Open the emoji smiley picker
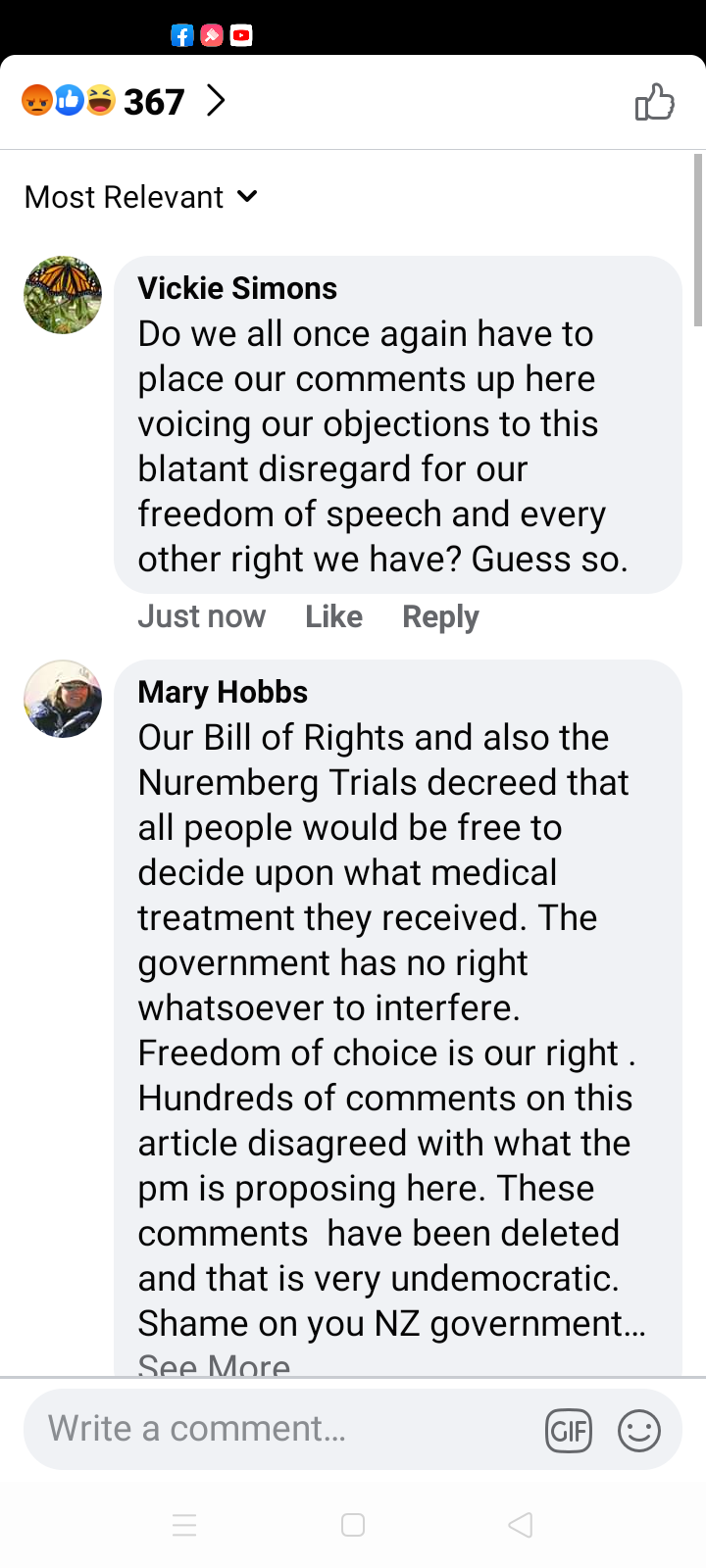 (638, 1432)
